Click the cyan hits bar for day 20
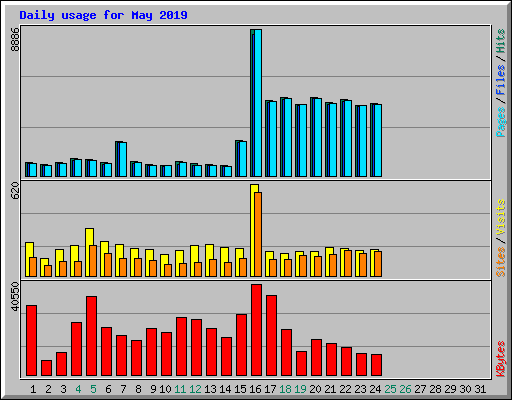The width and height of the screenshot is (512, 400). point(318,138)
